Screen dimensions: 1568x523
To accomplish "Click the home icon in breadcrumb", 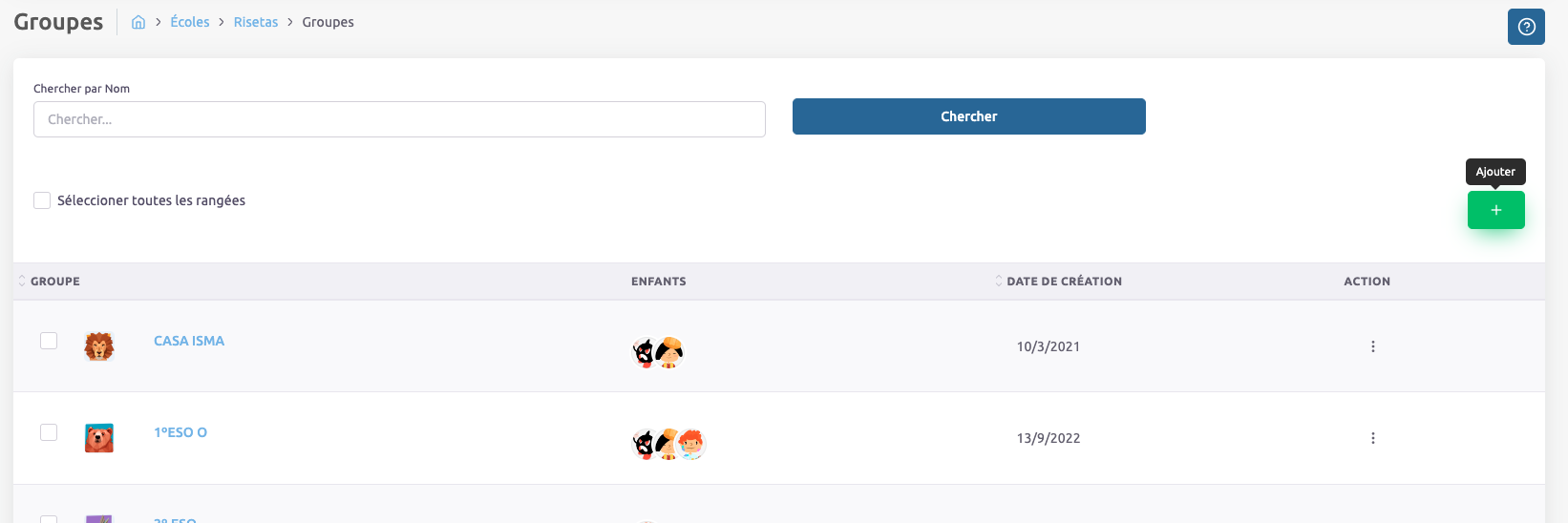I will 138,22.
